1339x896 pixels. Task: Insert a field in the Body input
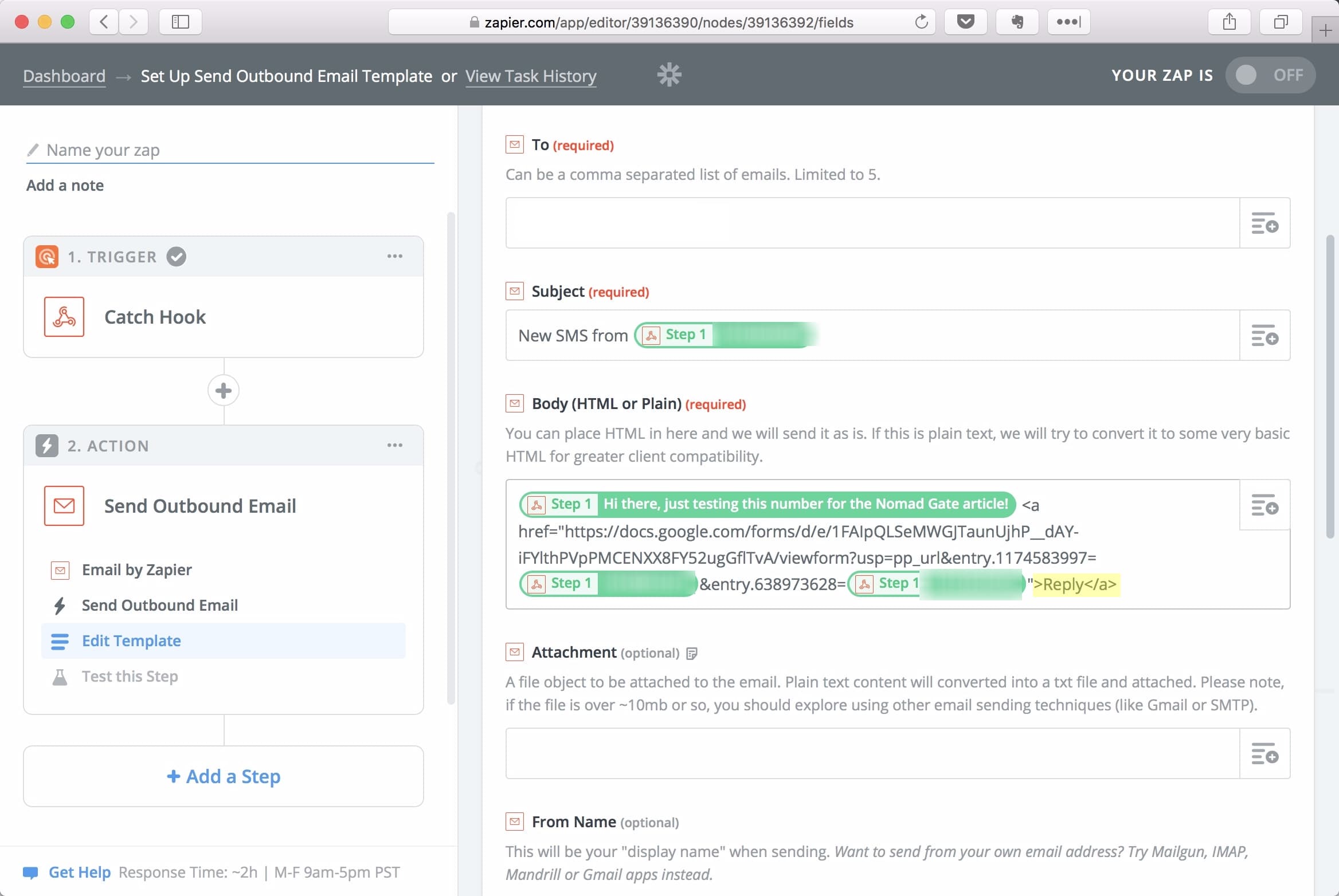pos(1264,505)
